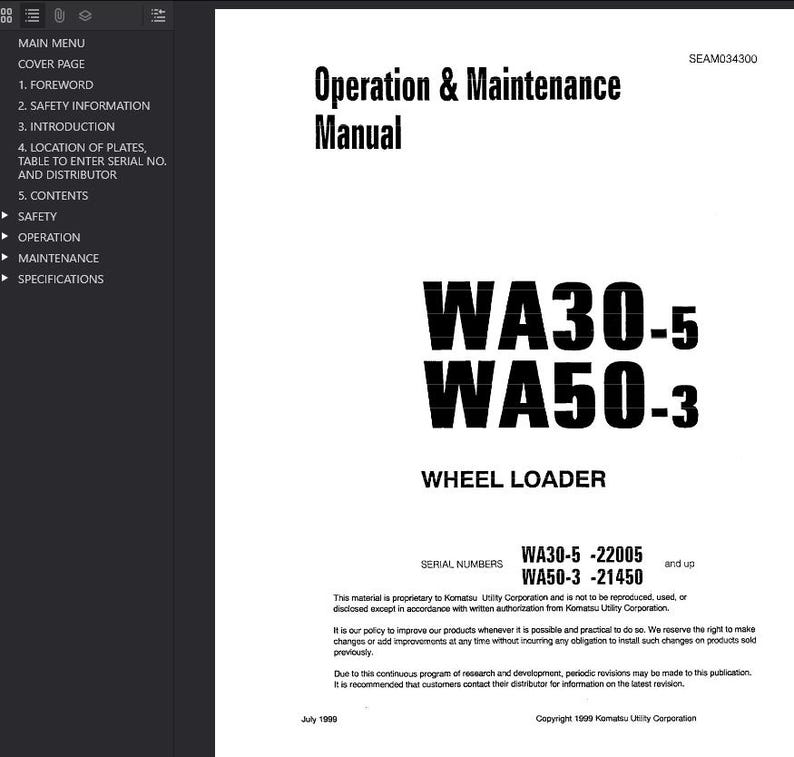This screenshot has height=757, width=794.
Task: Click the outline options icon at sidebar right
Action: (158, 16)
